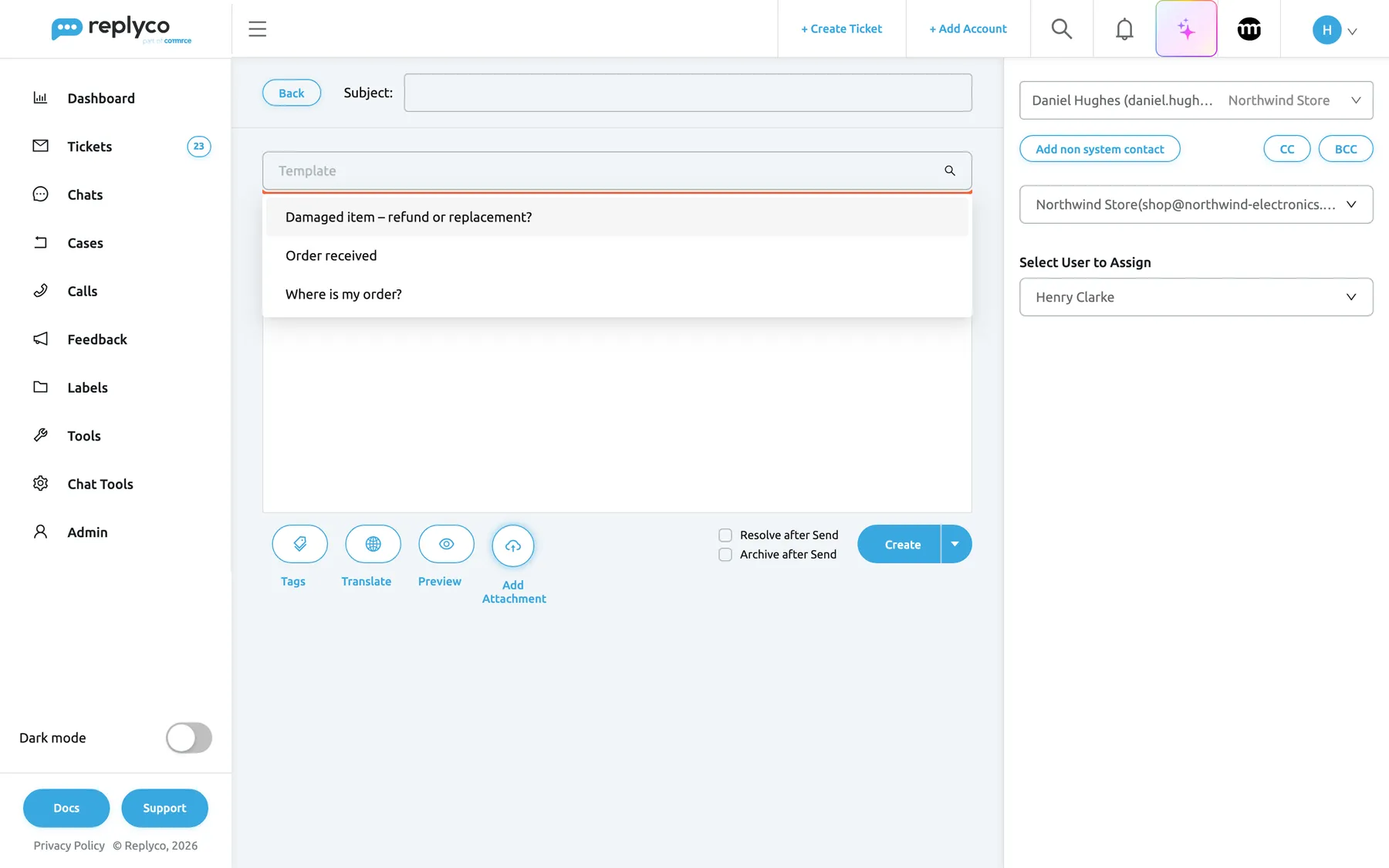Click the Translate globe icon
Screen dimensions: 1389x868
coord(373,544)
